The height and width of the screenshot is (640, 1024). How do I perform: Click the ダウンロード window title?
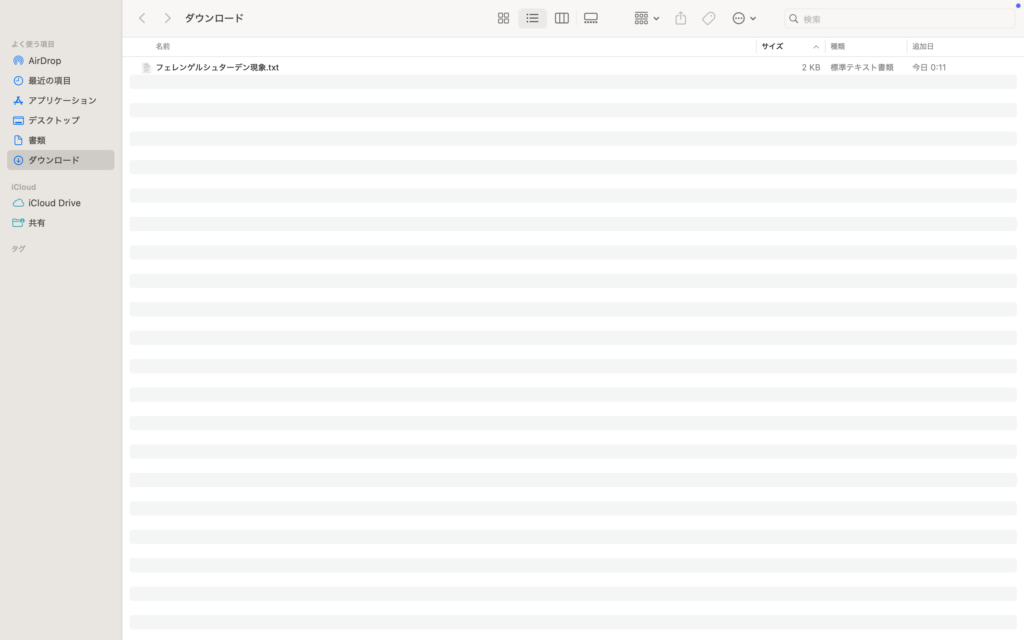[214, 18]
